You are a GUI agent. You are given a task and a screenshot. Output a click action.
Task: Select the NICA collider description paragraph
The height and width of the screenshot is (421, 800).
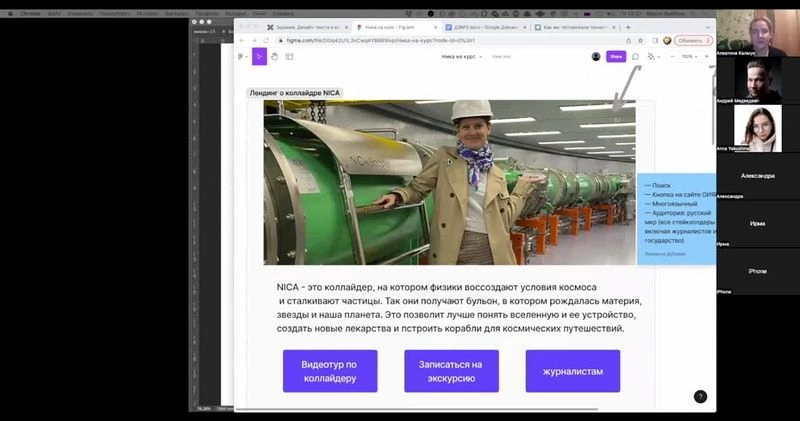[x=459, y=308]
